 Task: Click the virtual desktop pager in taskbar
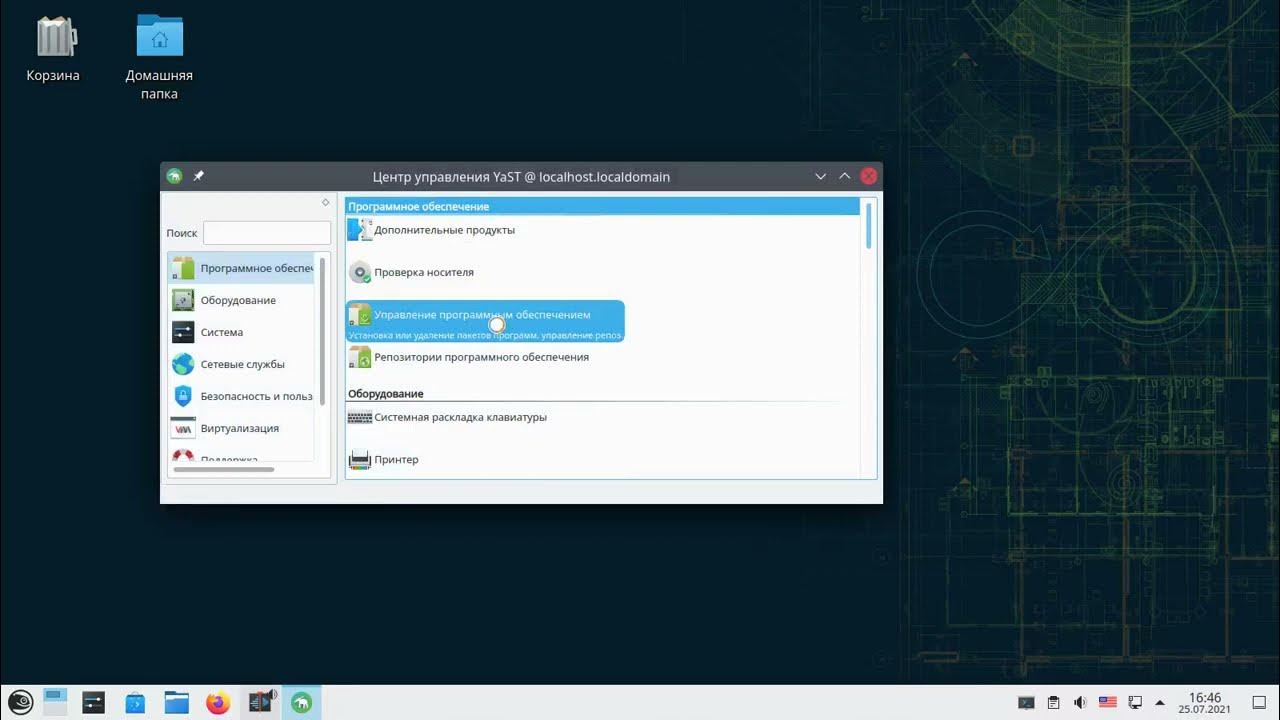[x=55, y=702]
